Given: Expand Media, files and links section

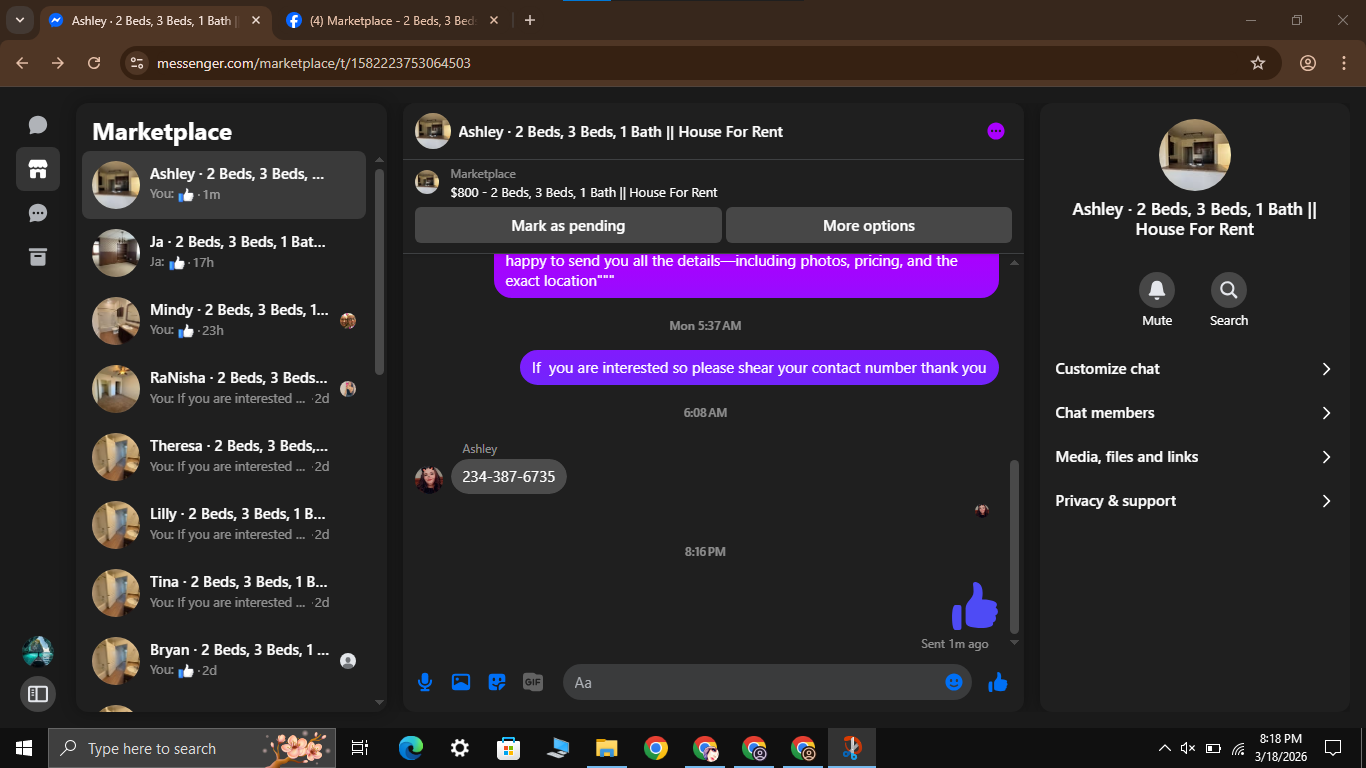Looking at the screenshot, I should (x=1194, y=457).
